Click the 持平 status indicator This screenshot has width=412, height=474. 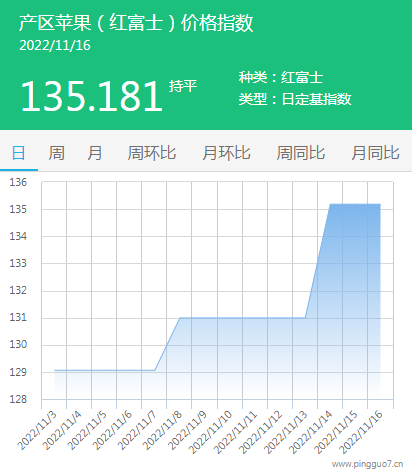point(183,86)
